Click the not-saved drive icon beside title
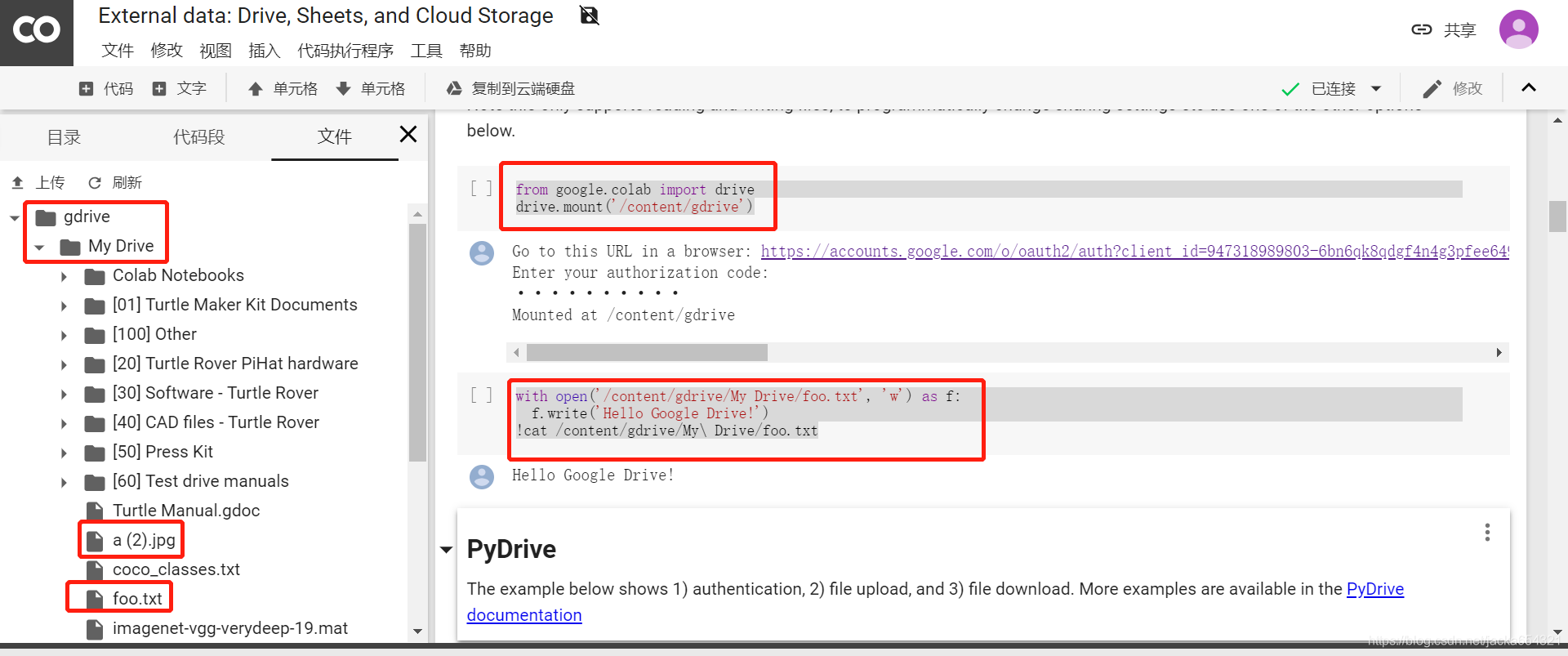The width and height of the screenshot is (1568, 656). pos(589,16)
